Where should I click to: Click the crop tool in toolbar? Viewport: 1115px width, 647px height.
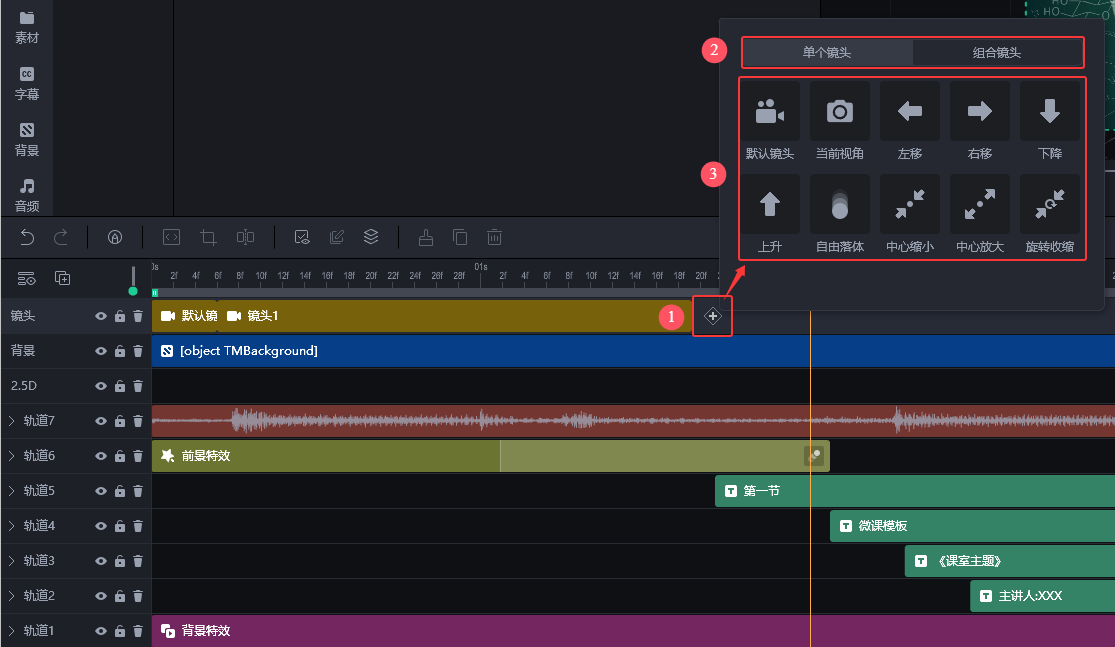208,237
